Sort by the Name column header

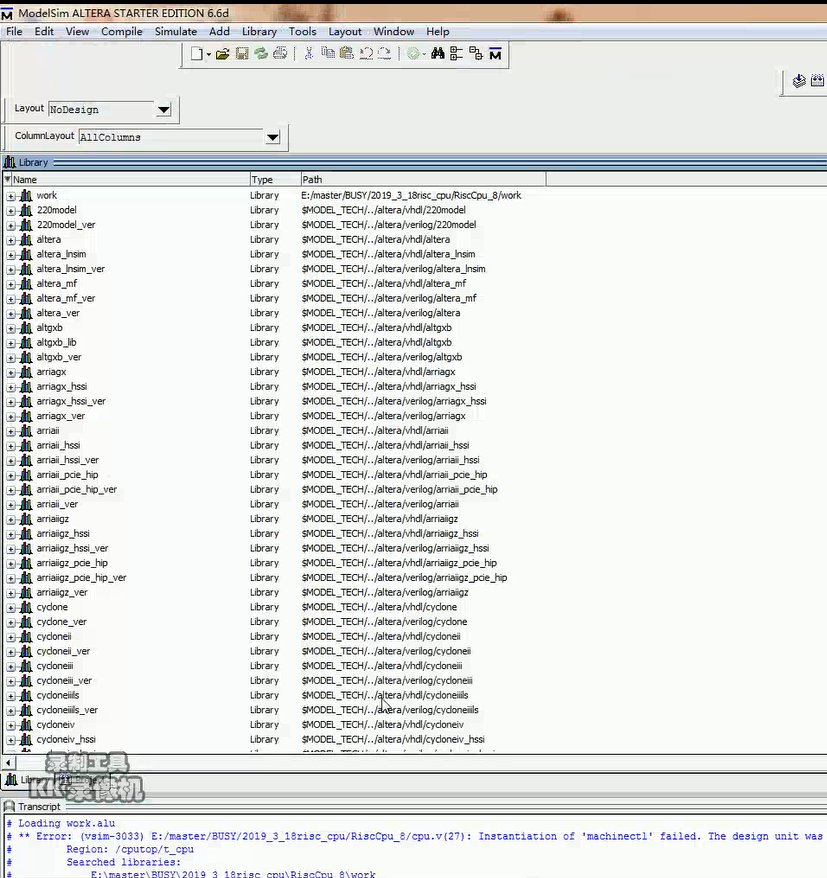pyautogui.click(x=130, y=180)
